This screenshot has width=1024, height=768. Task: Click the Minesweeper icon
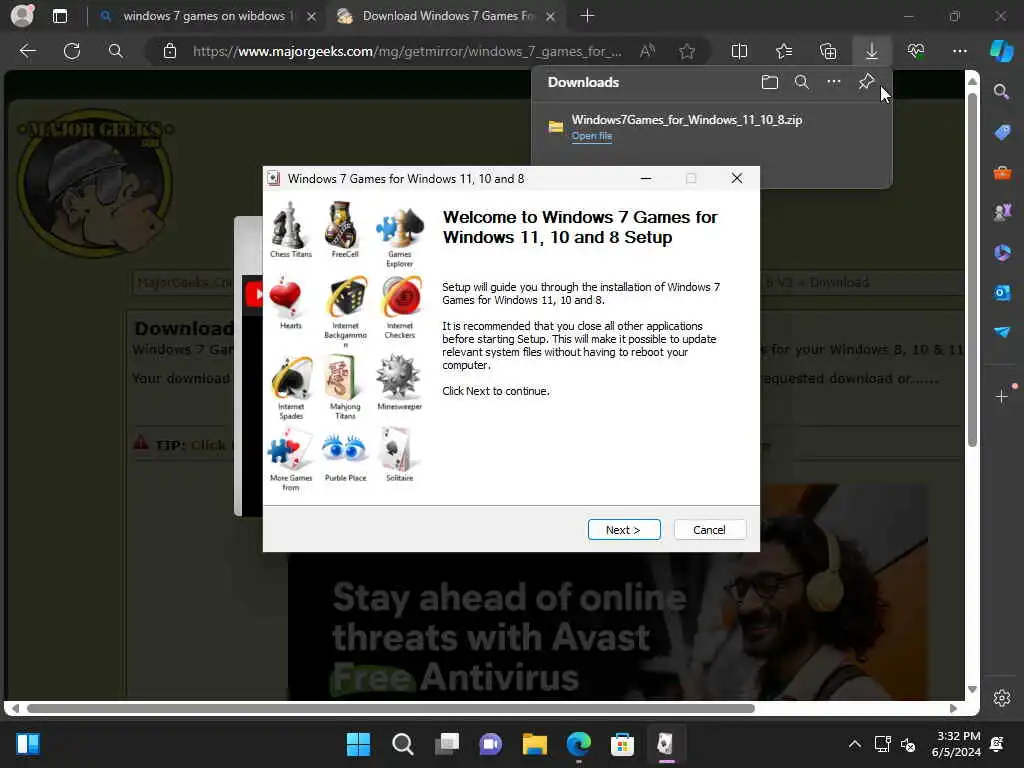399,383
